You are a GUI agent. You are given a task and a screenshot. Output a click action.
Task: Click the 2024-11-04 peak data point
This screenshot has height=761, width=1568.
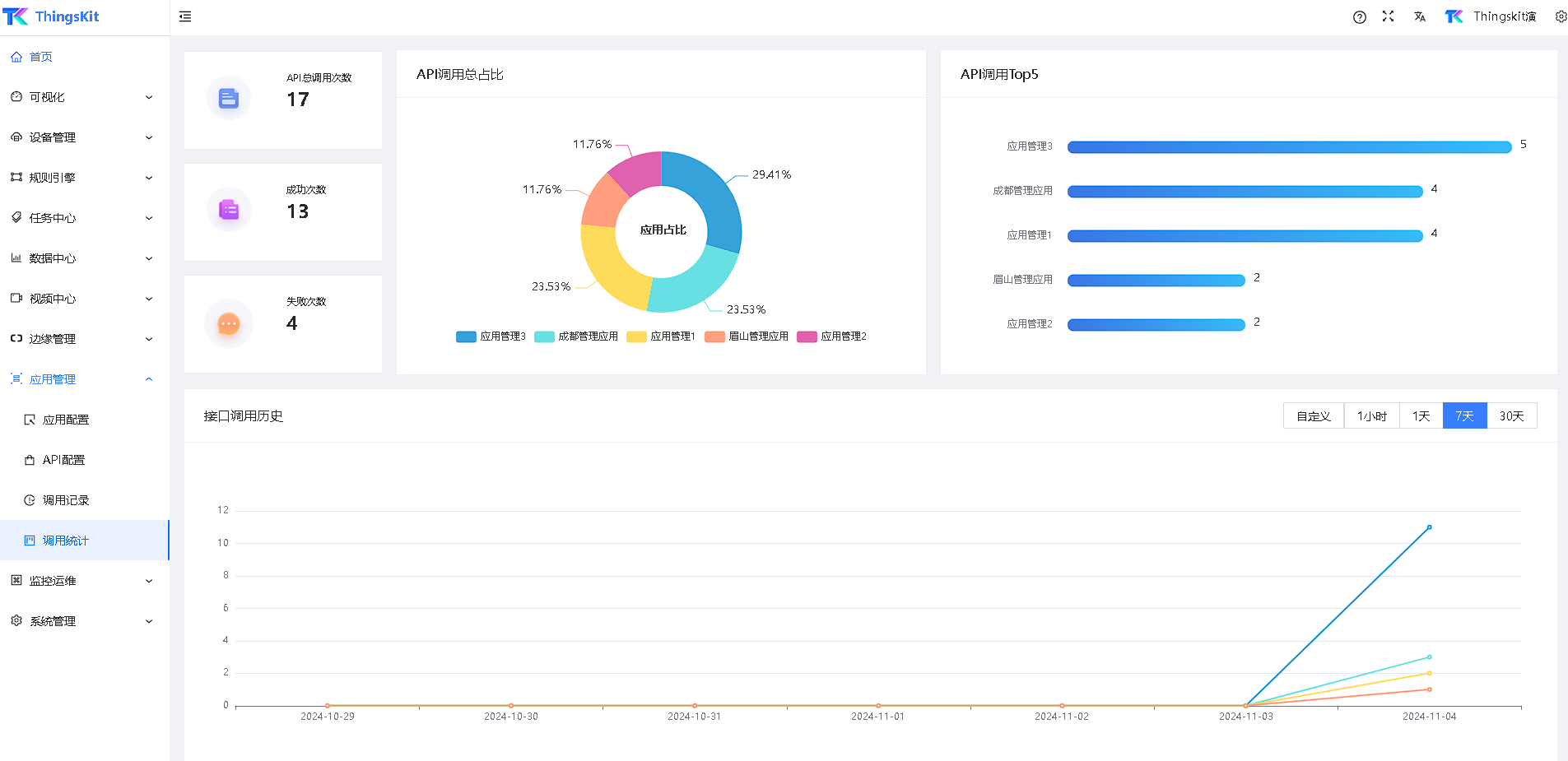(1429, 527)
